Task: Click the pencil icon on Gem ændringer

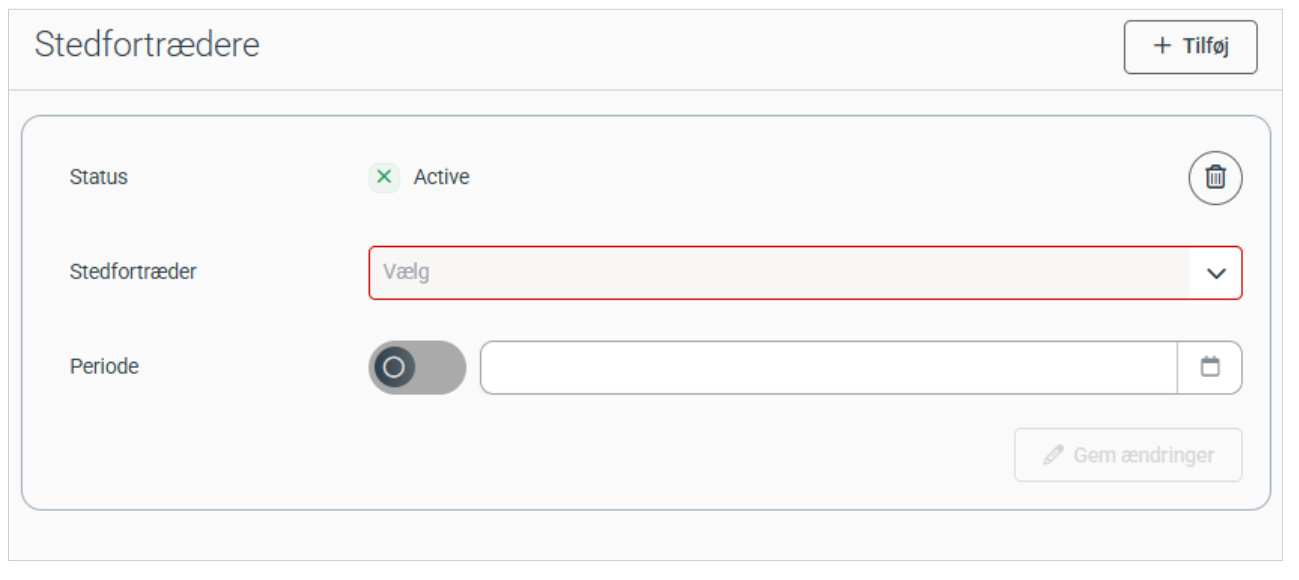Action: point(1052,456)
